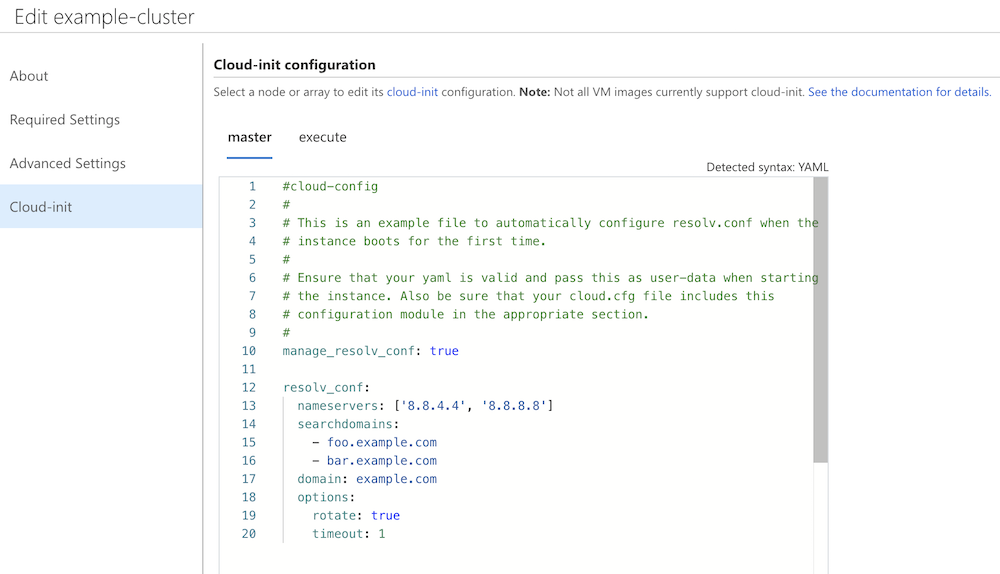Click the foo.example.com entry
Viewport: 1000px width, 574px height.
click(382, 443)
